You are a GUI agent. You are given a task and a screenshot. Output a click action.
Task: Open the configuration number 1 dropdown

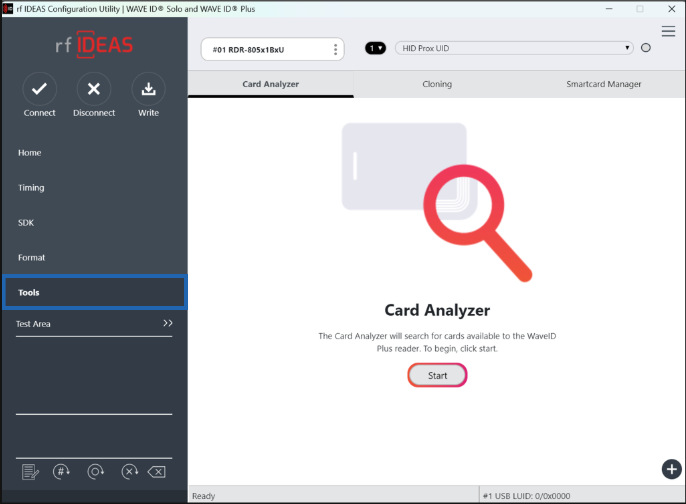pos(375,48)
